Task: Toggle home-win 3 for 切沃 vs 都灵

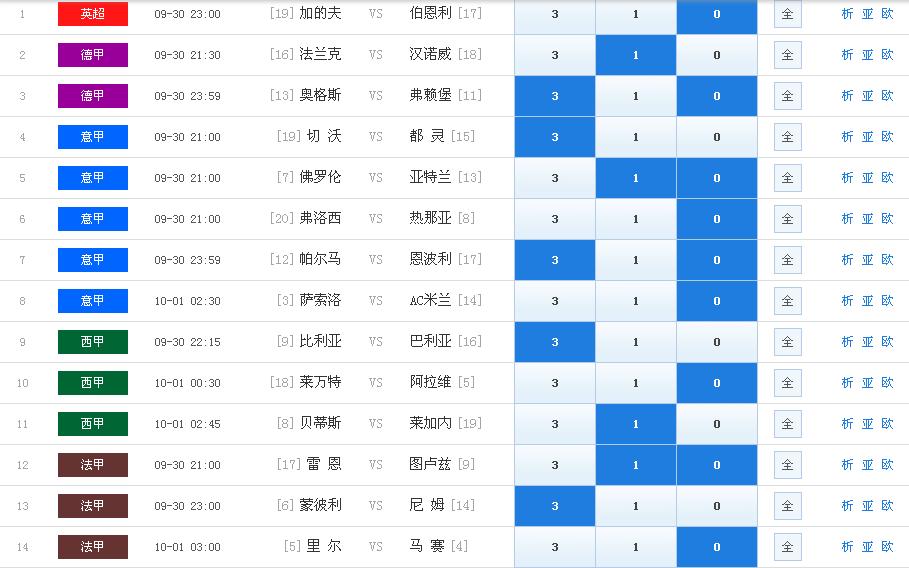Action: [x=555, y=137]
